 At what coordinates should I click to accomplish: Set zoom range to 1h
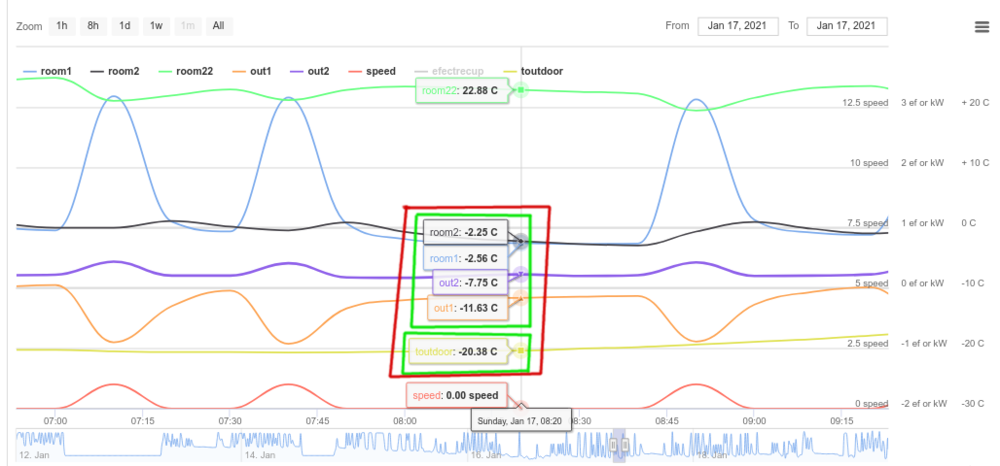pyautogui.click(x=62, y=26)
